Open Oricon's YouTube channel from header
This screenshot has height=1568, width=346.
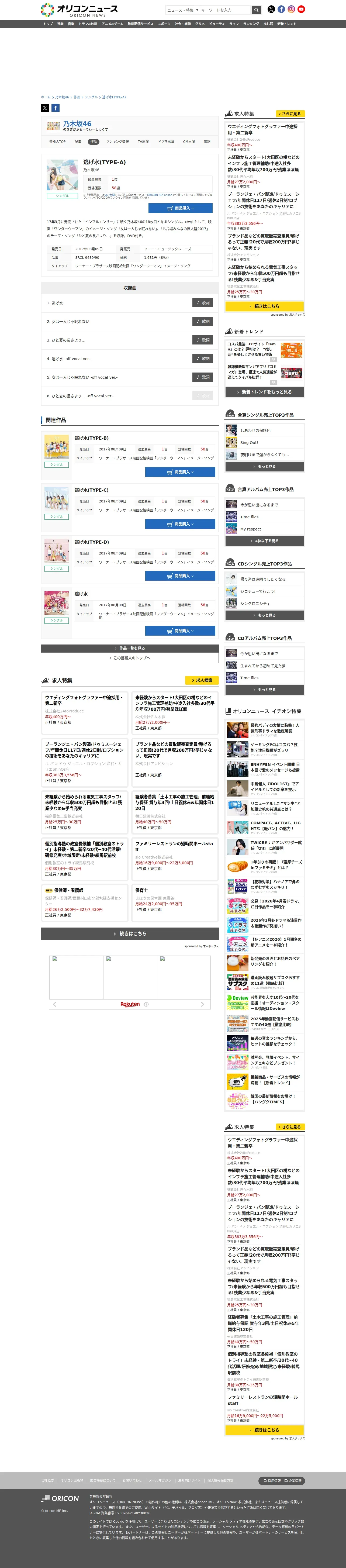tap(301, 9)
